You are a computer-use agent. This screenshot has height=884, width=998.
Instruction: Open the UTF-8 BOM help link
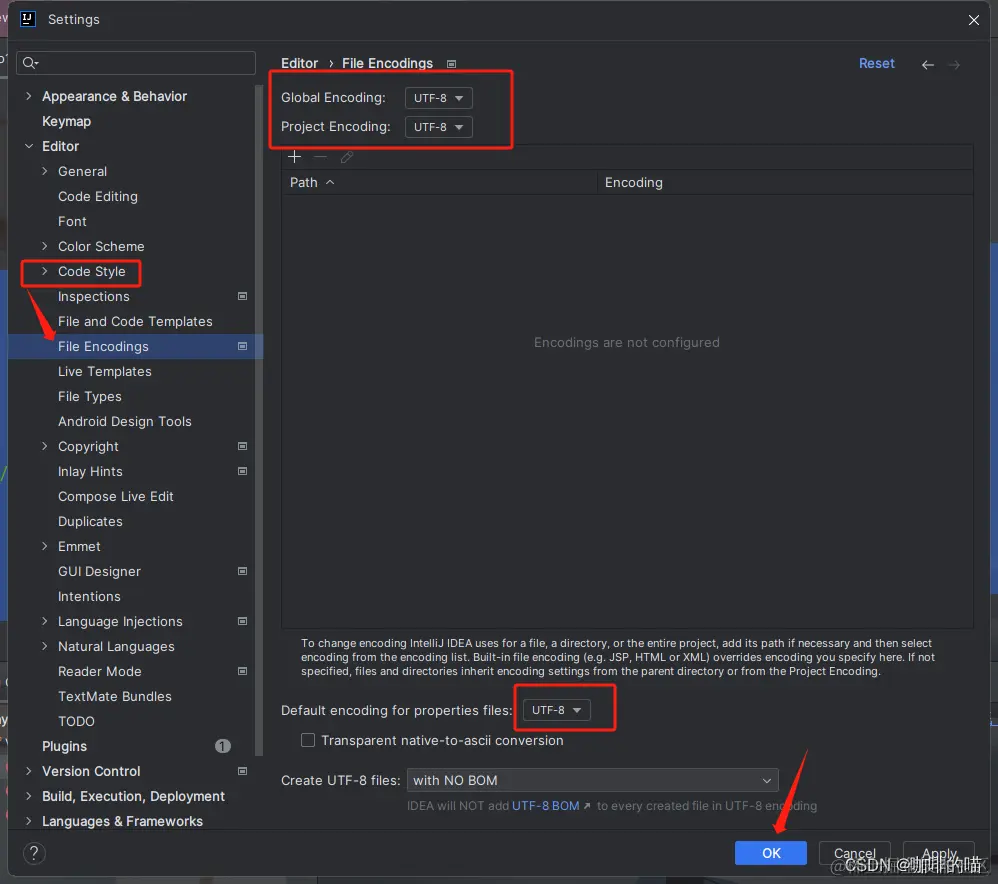[545, 806]
